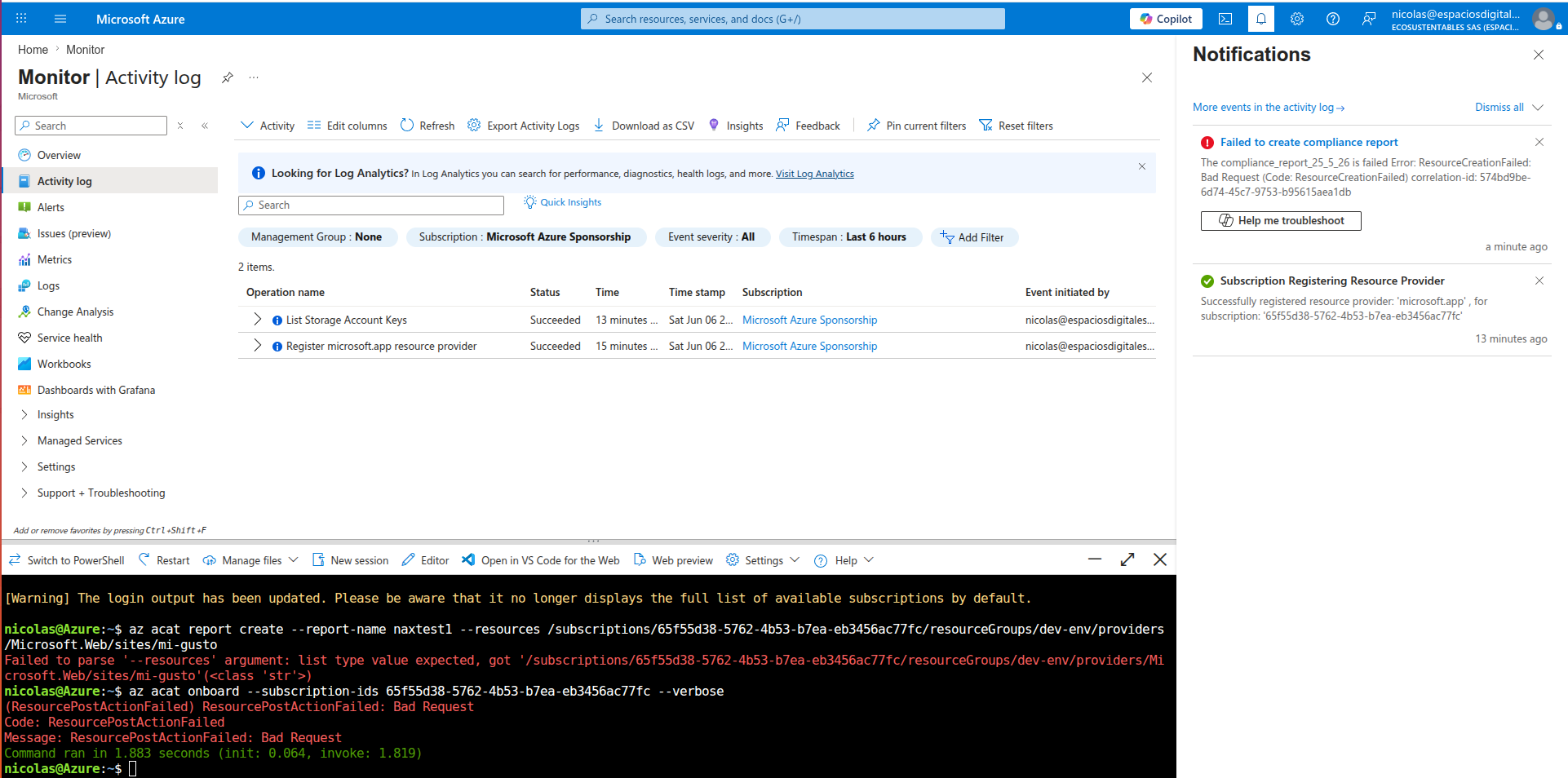Open the help question mark icon

pyautogui.click(x=1333, y=19)
